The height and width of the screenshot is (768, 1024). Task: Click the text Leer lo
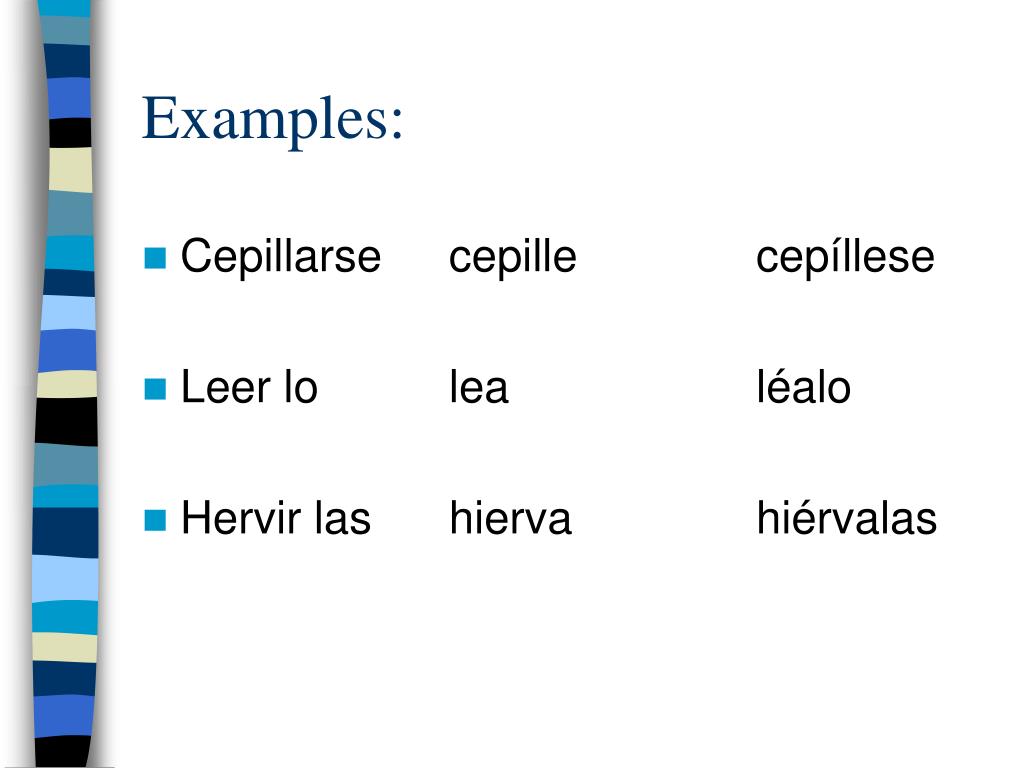click(249, 387)
